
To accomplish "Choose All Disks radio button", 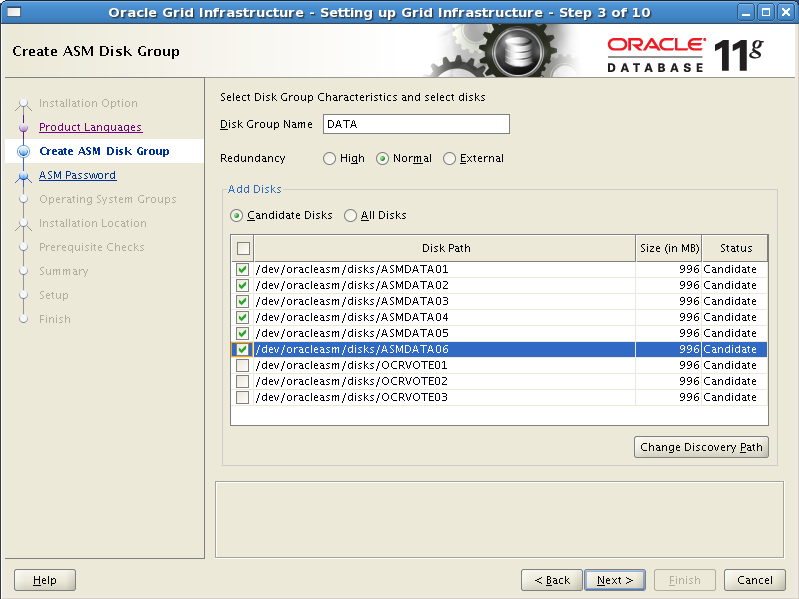I will [x=350, y=215].
